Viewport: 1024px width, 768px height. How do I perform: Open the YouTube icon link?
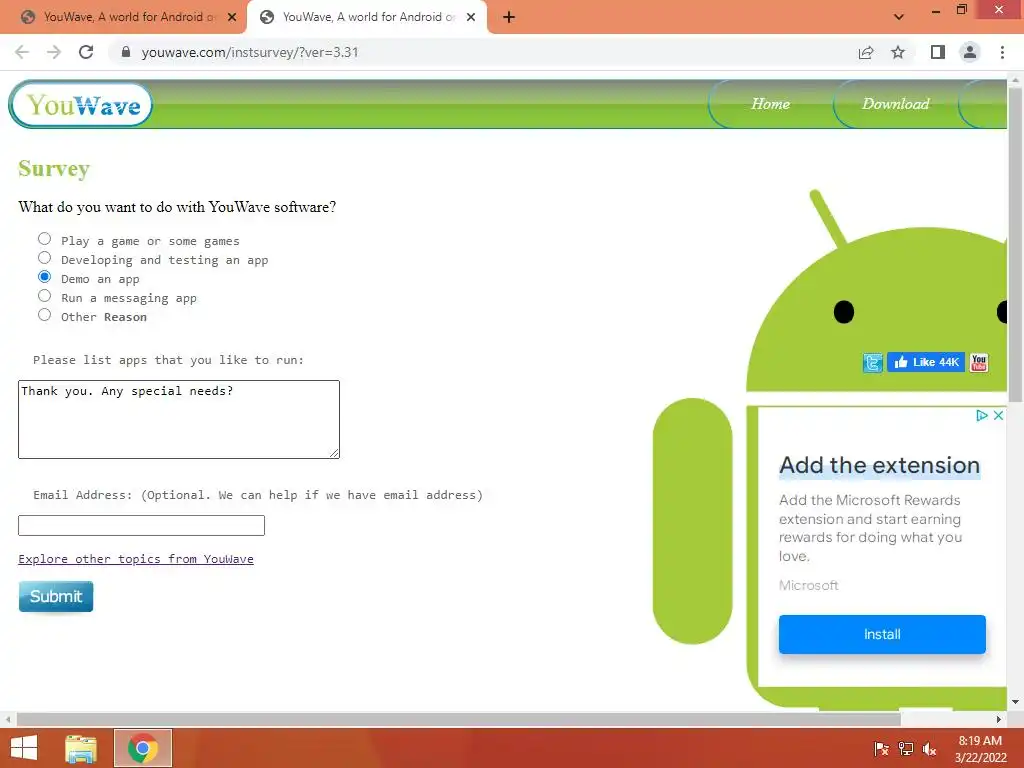click(x=979, y=362)
